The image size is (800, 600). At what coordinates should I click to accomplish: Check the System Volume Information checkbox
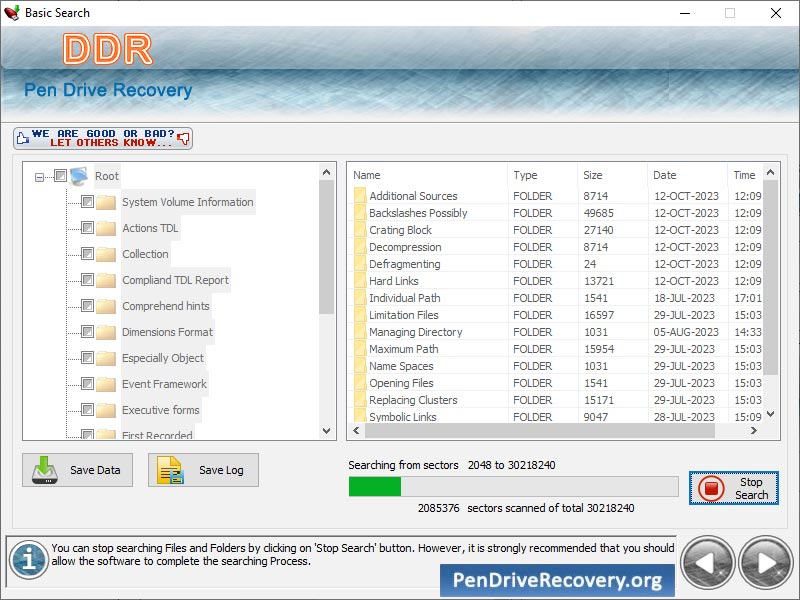point(89,202)
